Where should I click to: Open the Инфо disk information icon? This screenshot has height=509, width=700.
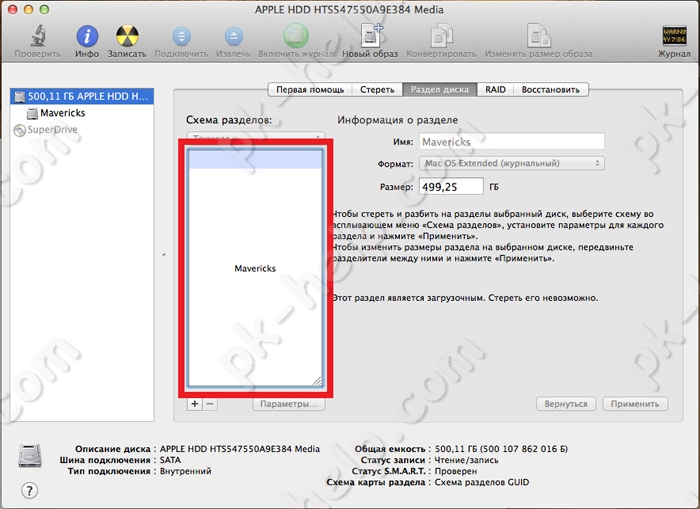pyautogui.click(x=87, y=36)
